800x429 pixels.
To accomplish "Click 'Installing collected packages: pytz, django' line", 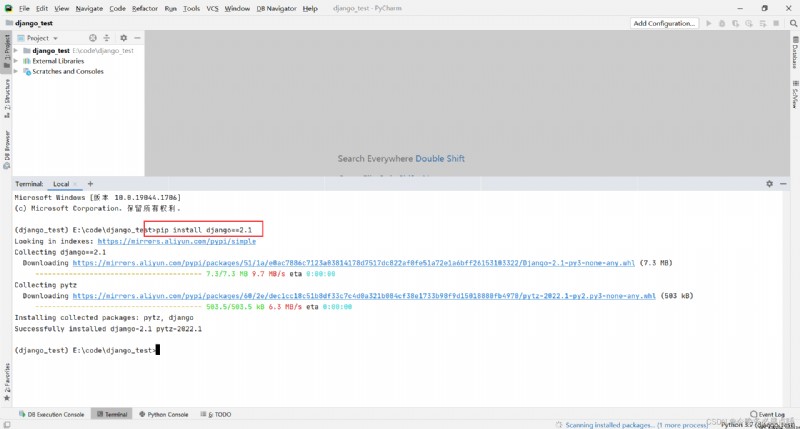I will pos(104,318).
